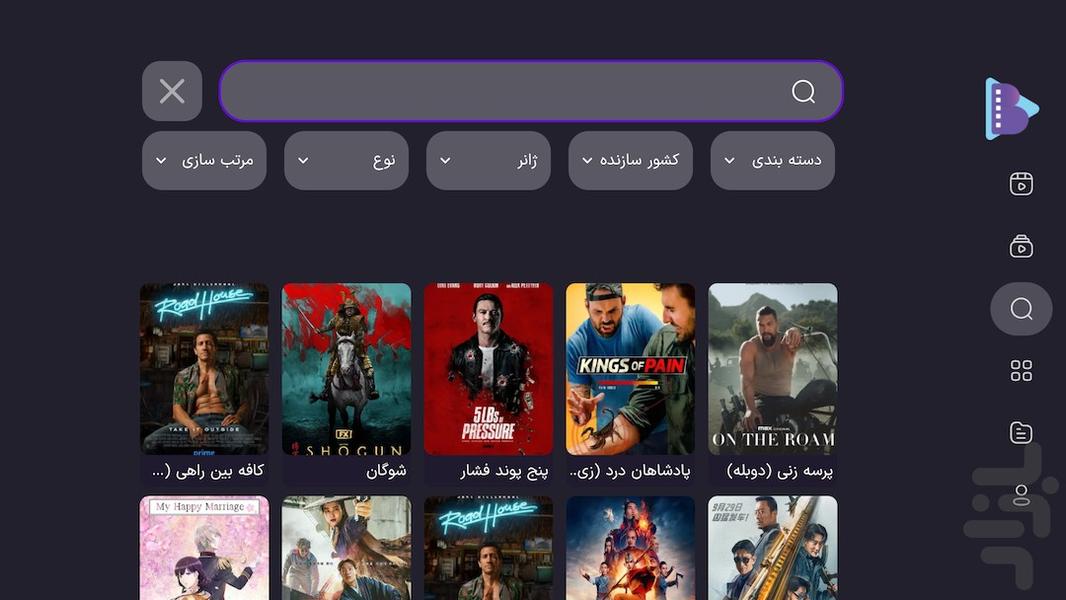This screenshot has height=600, width=1066.
Task: Open the On the Roam poster
Action: tap(773, 369)
